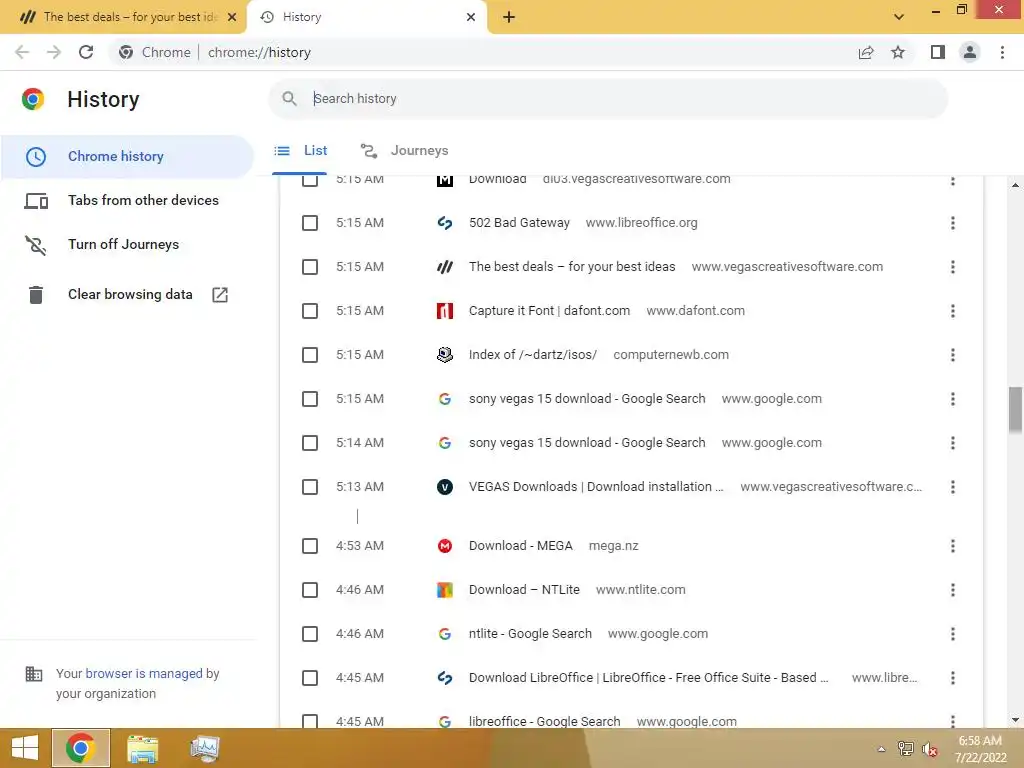Open the side panel icon
This screenshot has height=768, width=1024.
pos(938,52)
